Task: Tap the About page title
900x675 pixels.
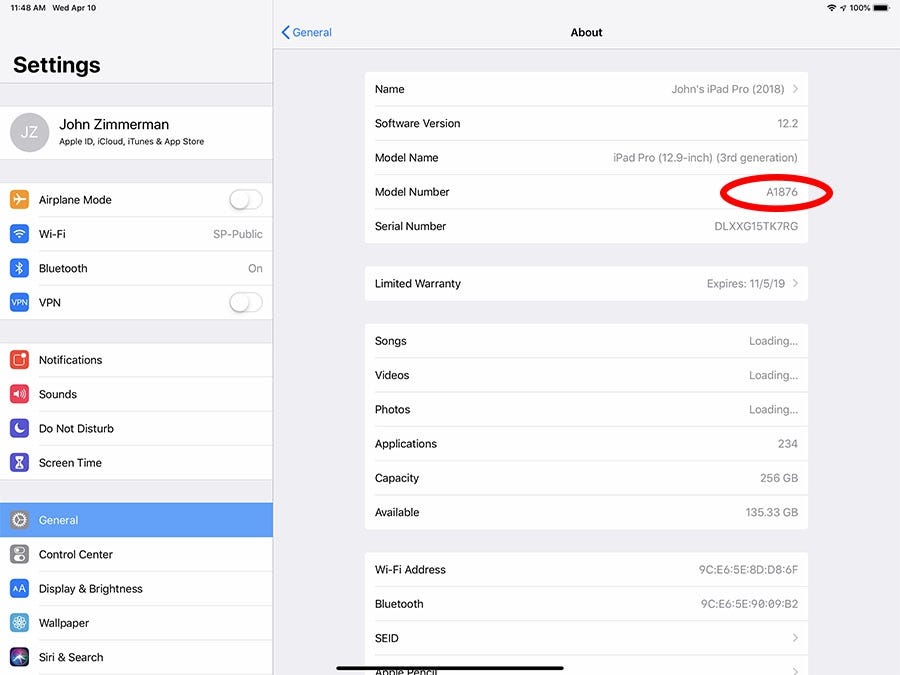Action: coord(586,32)
